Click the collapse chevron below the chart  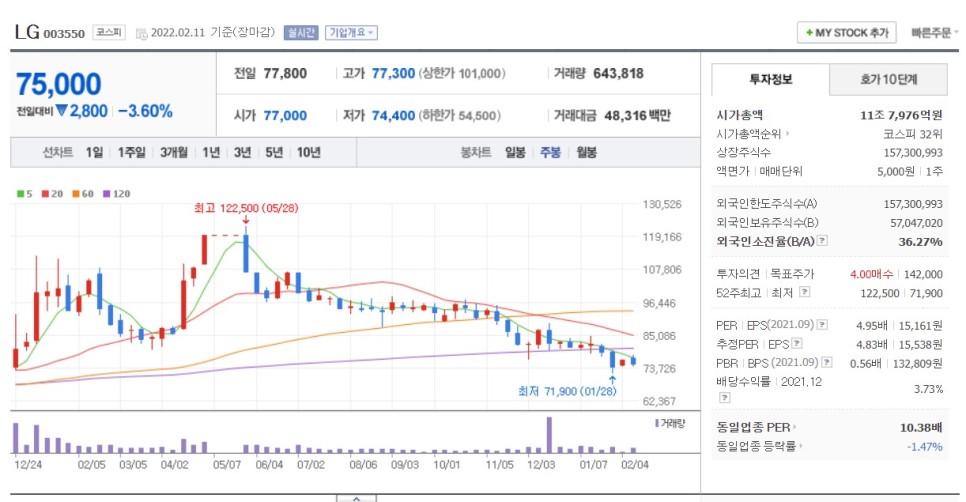tap(356, 498)
